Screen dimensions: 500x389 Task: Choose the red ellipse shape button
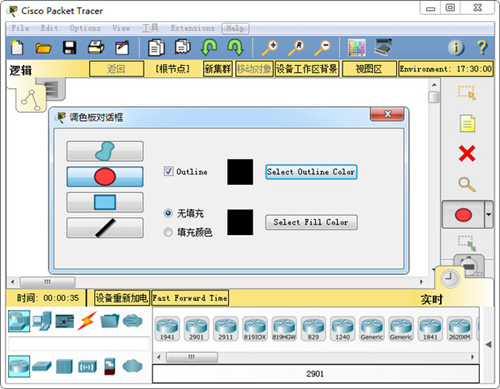tap(105, 177)
